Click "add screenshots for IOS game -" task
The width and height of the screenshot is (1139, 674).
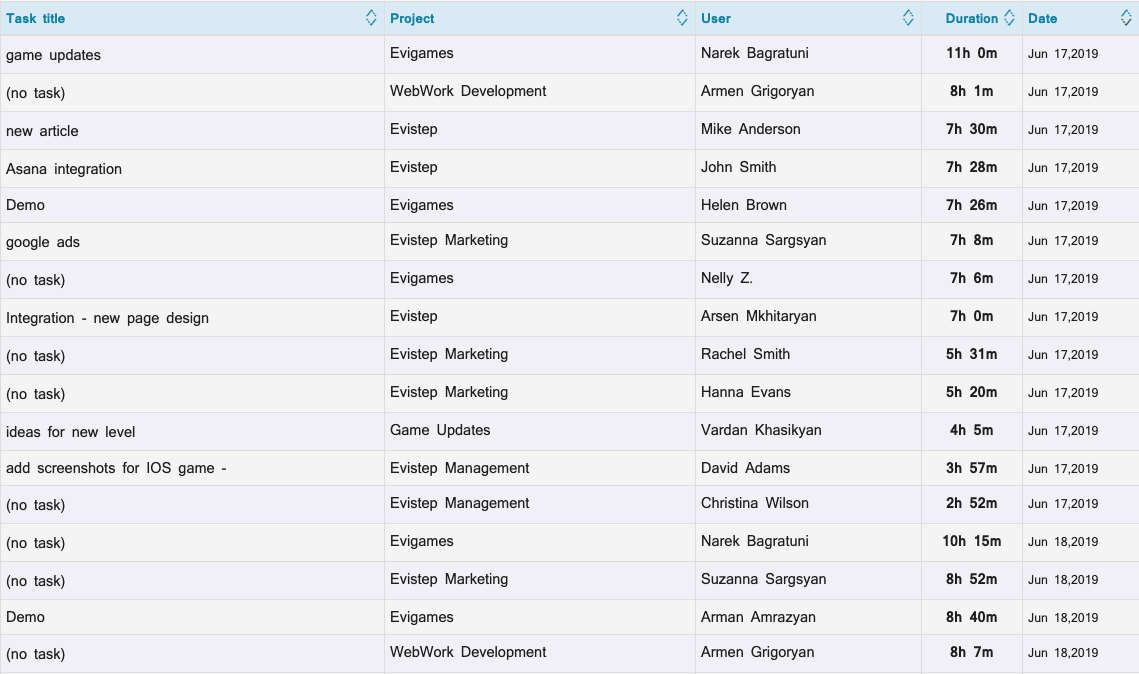click(116, 468)
